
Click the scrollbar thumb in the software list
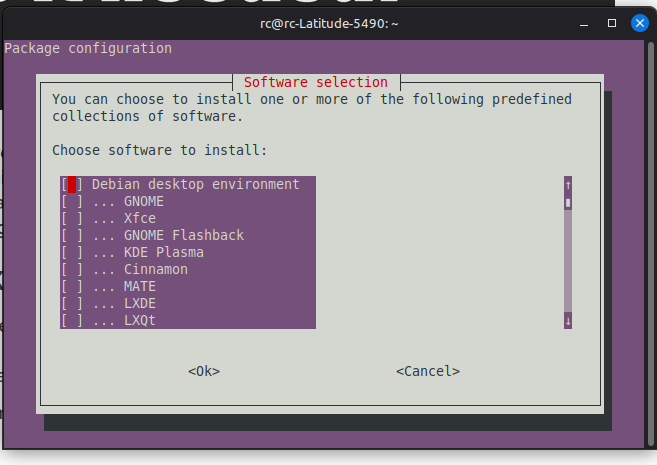click(x=568, y=202)
